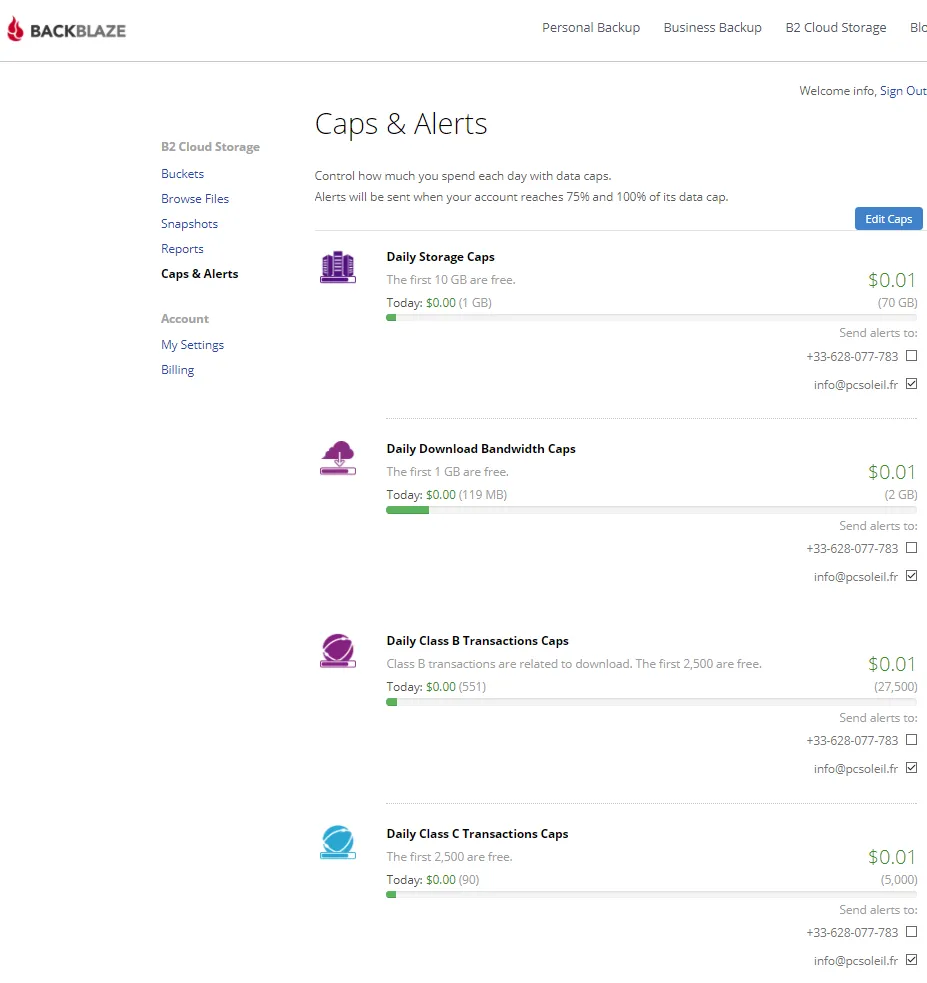Screen dimensions: 927x983
Task: Click the Daily Storage Caps servers icon
Action: pos(338,267)
